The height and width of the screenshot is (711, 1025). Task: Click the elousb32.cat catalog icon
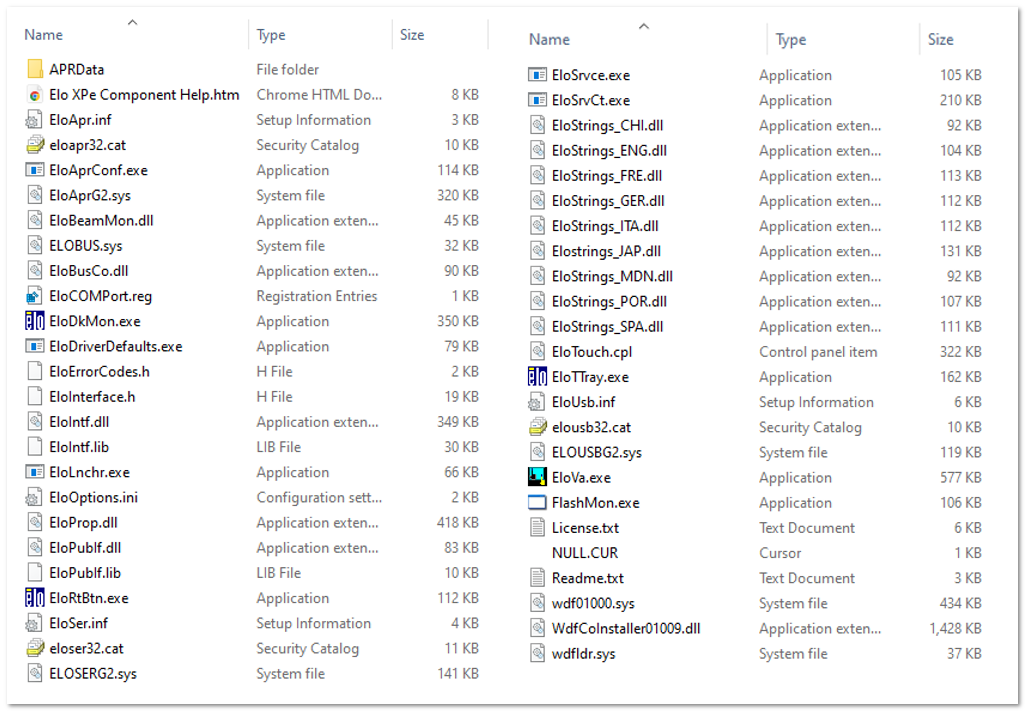[537, 427]
